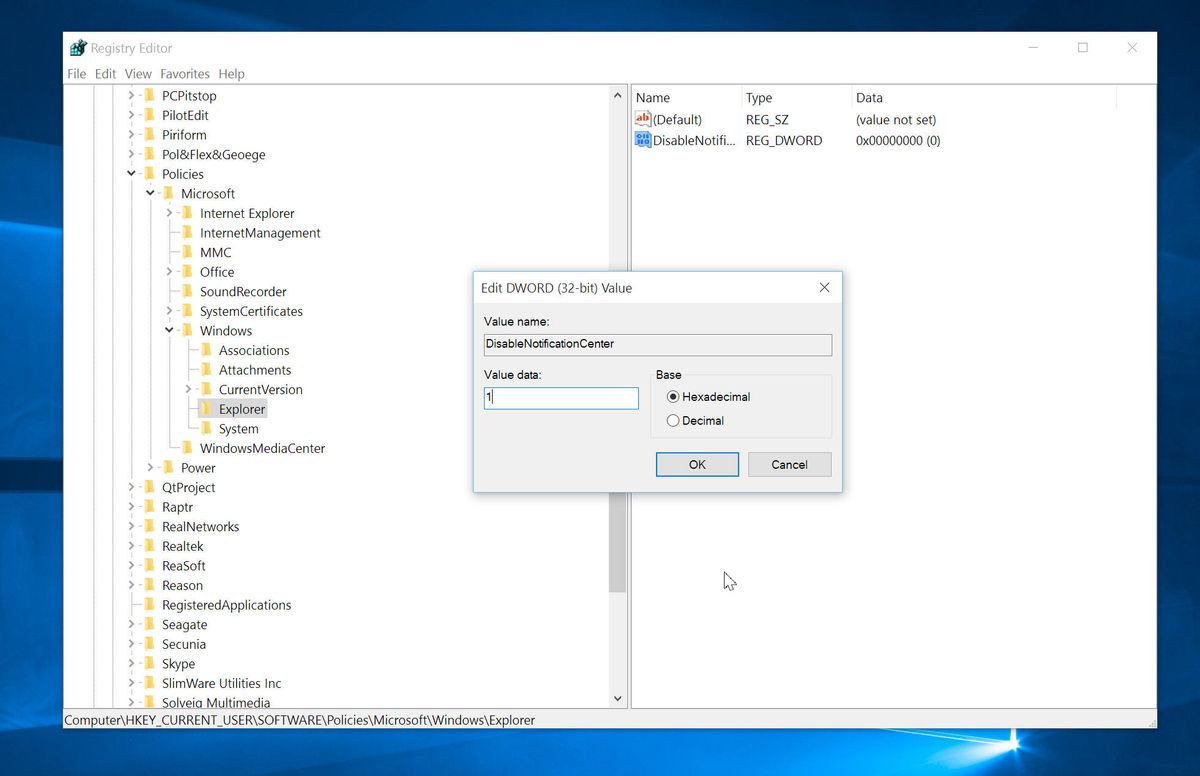Cancel the Edit DWORD dialog
The height and width of the screenshot is (776, 1200).
789,464
